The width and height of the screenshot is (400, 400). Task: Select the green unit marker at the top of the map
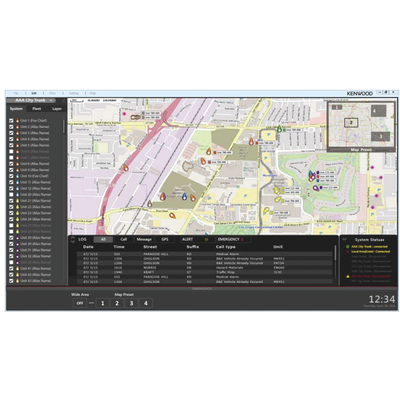(x=279, y=129)
